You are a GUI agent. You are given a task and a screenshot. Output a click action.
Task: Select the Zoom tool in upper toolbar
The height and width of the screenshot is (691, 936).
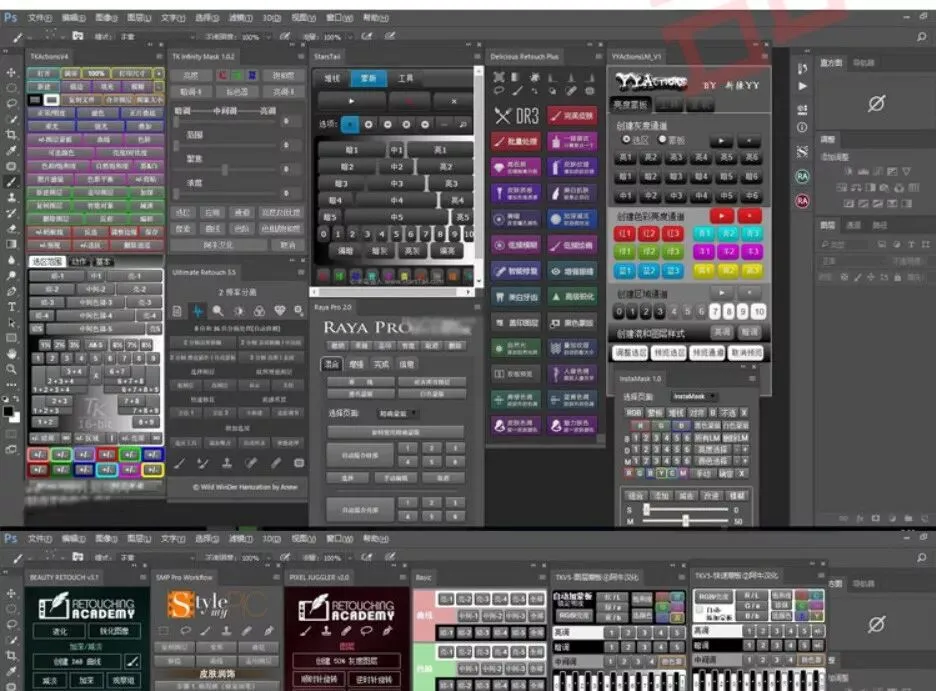click(11, 369)
